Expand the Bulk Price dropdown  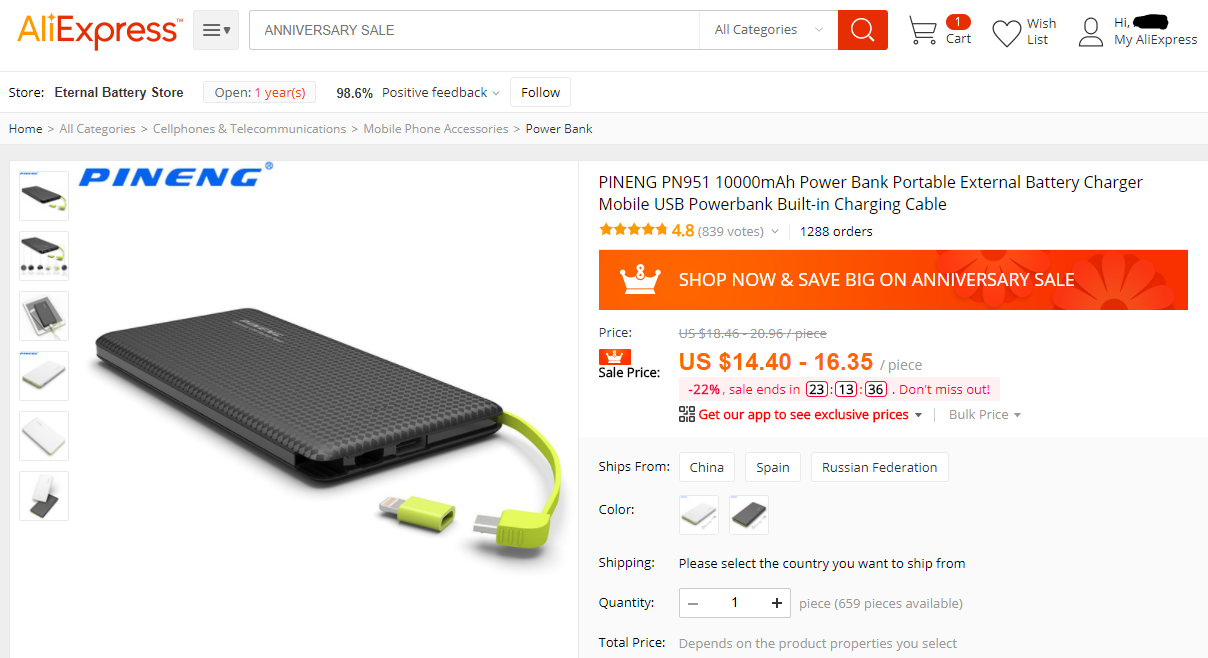(985, 414)
